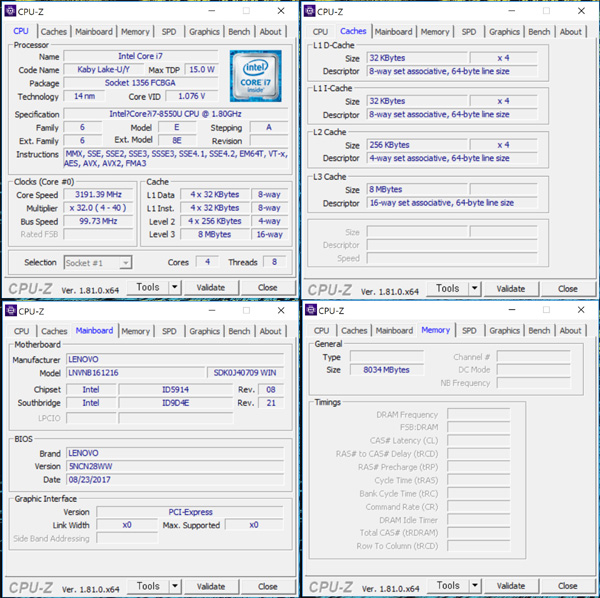Open Bench tab in the CPU window
This screenshot has height=598, width=600.
coord(239,32)
